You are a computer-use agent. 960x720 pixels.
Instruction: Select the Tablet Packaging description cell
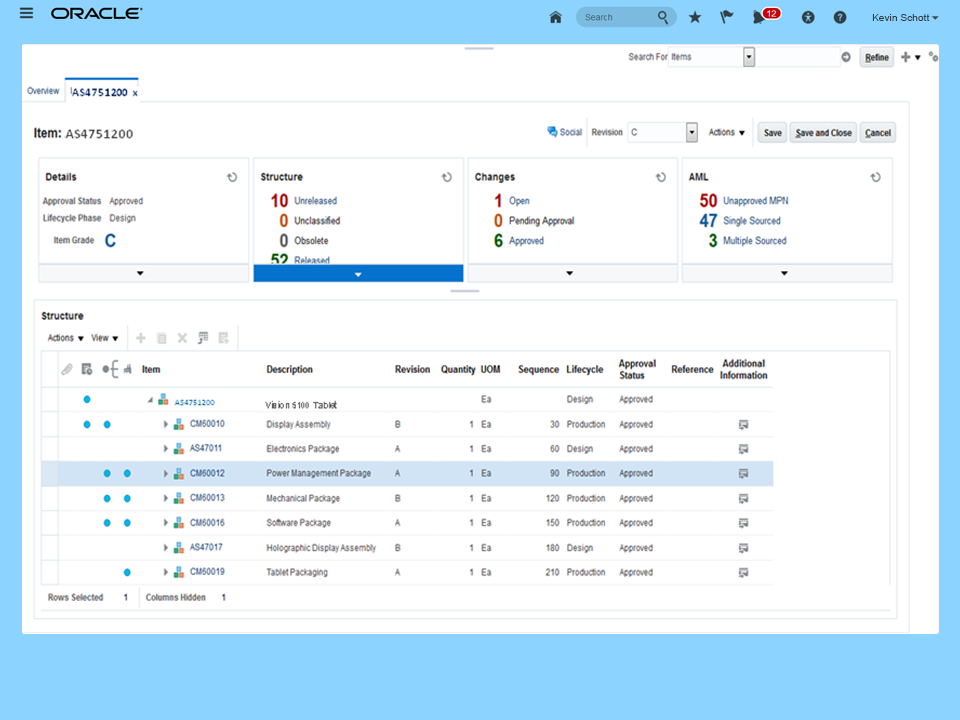coord(297,572)
